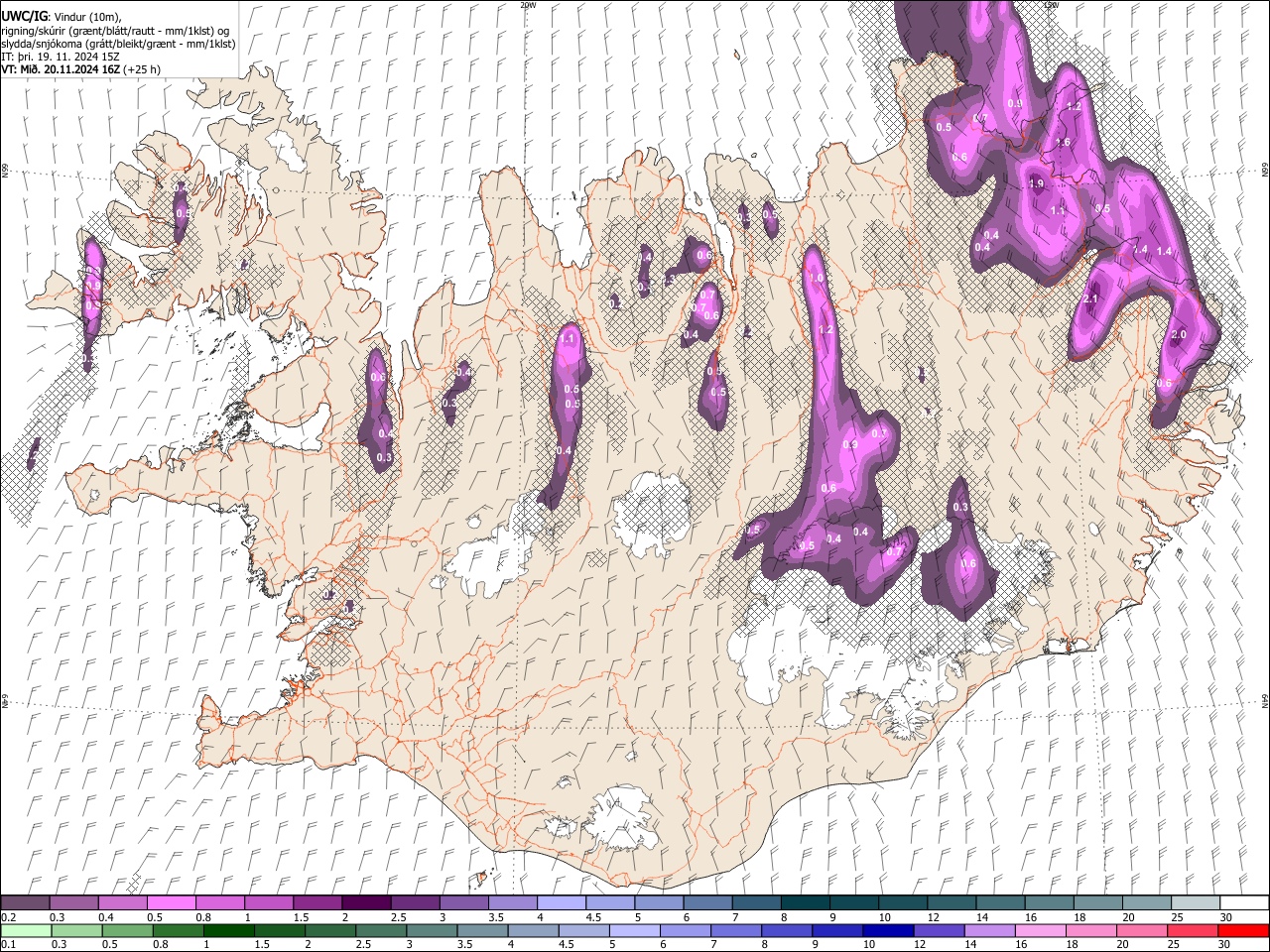Click the rain-scale swatch starting at 2.5
The height and width of the screenshot is (952, 1270).
coord(380,931)
